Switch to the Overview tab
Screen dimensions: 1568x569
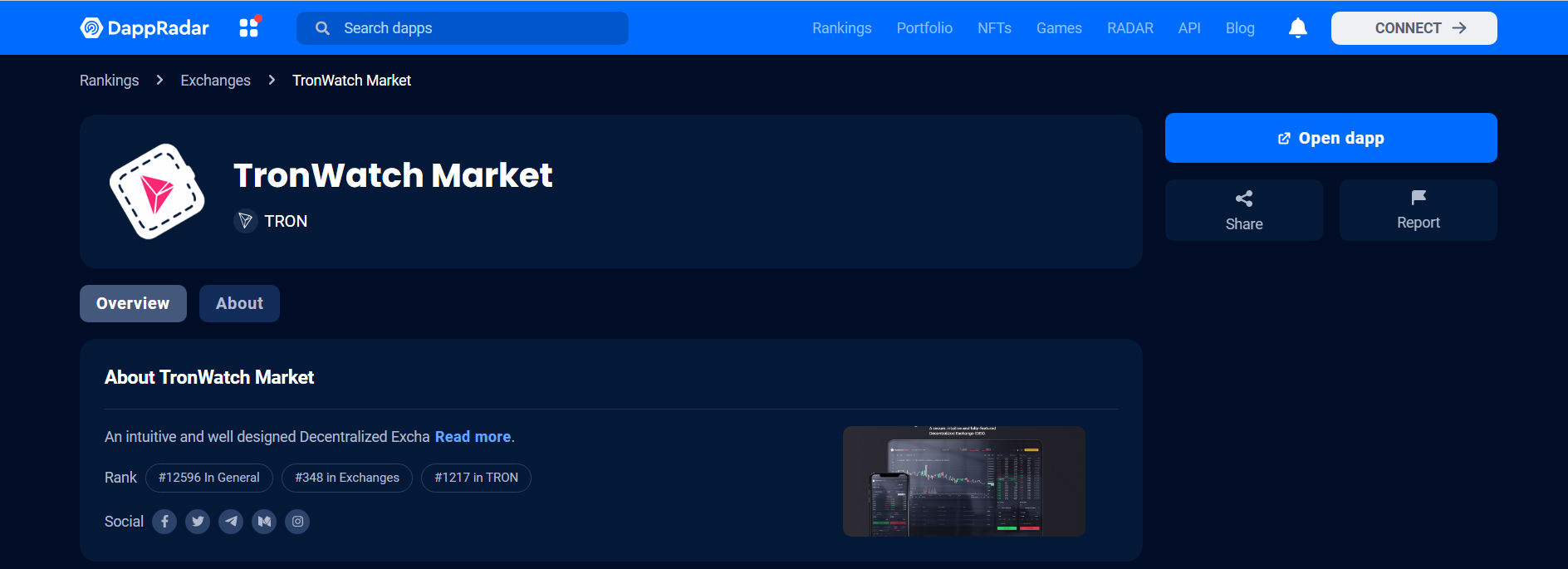(133, 304)
